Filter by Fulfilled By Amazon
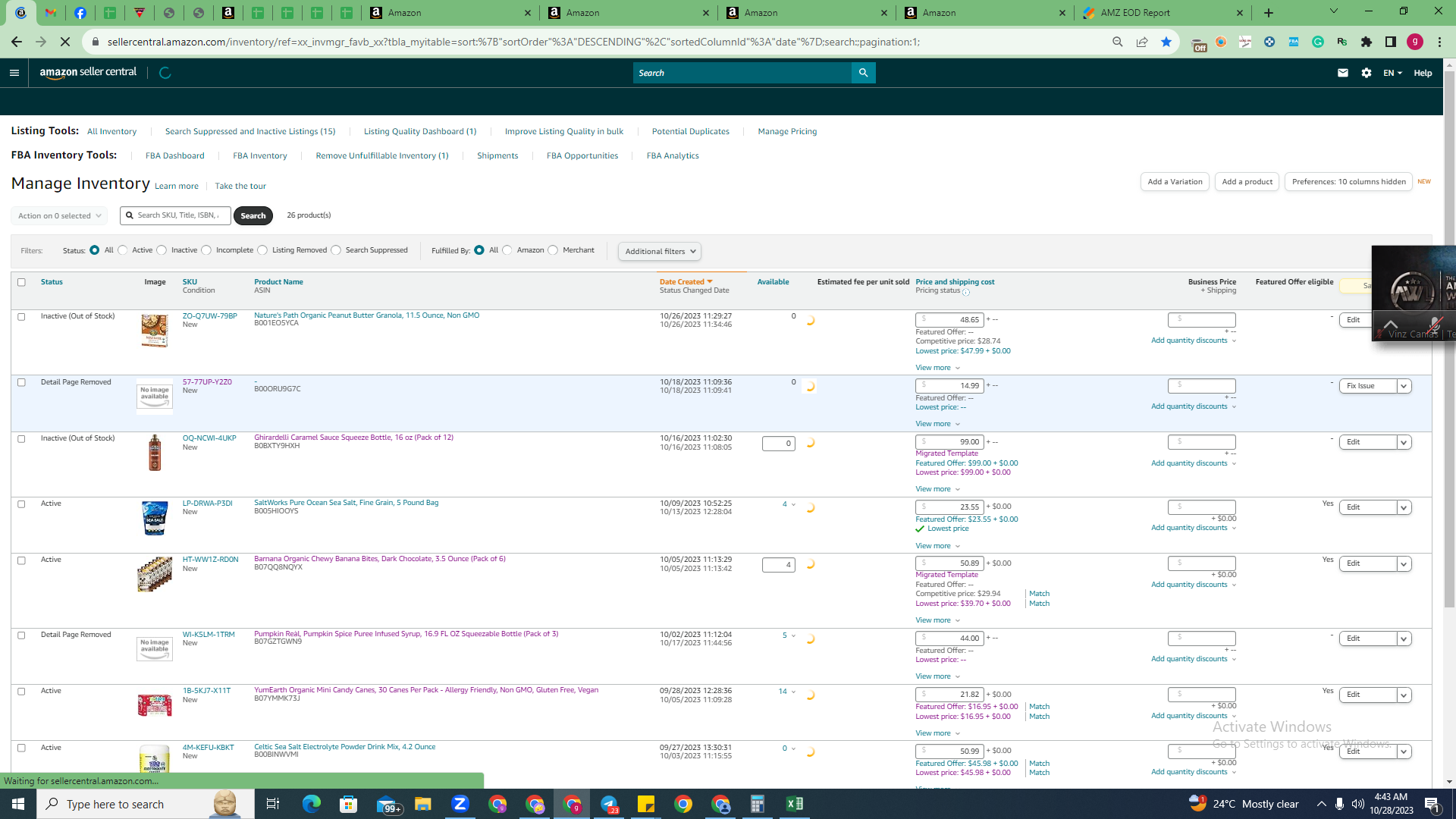 [507, 250]
